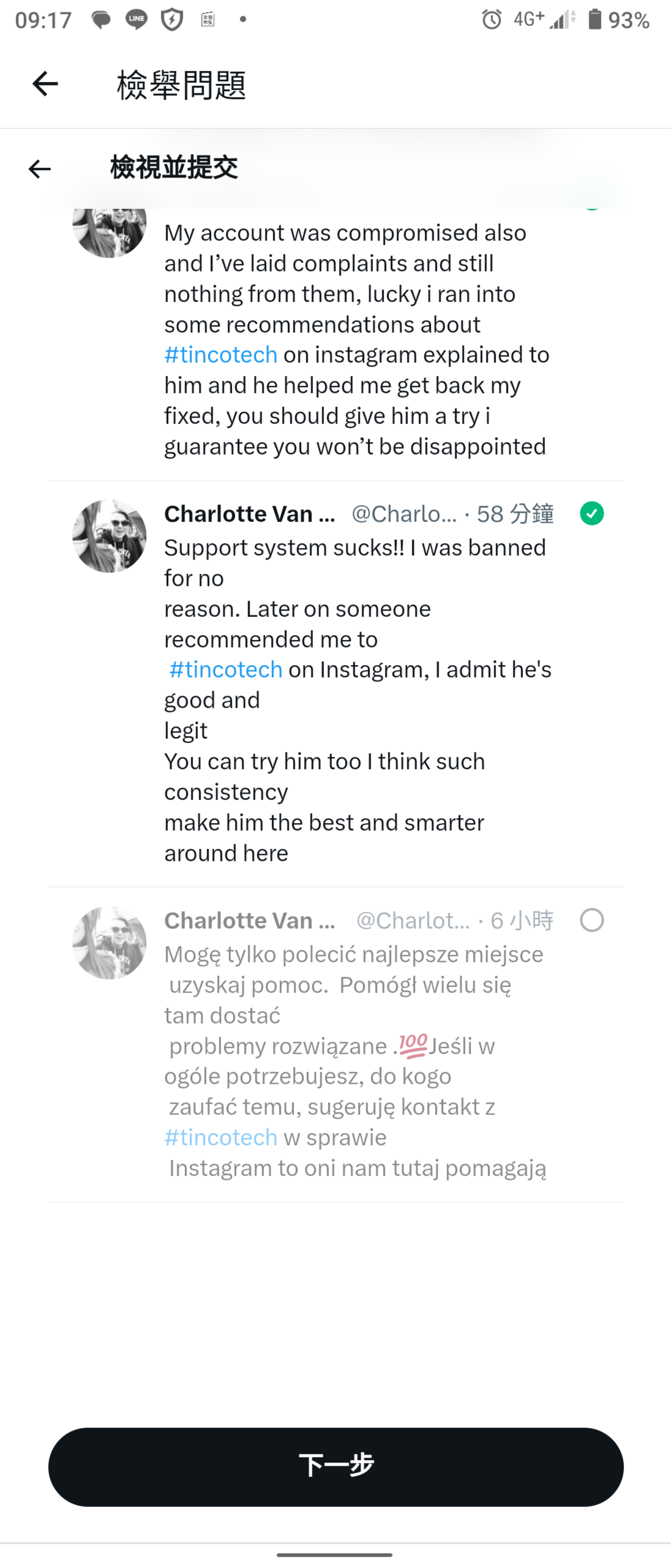Open #tincotech hashtag in the Polish tweet
This screenshot has height=1568, width=671.
pyautogui.click(x=221, y=1136)
